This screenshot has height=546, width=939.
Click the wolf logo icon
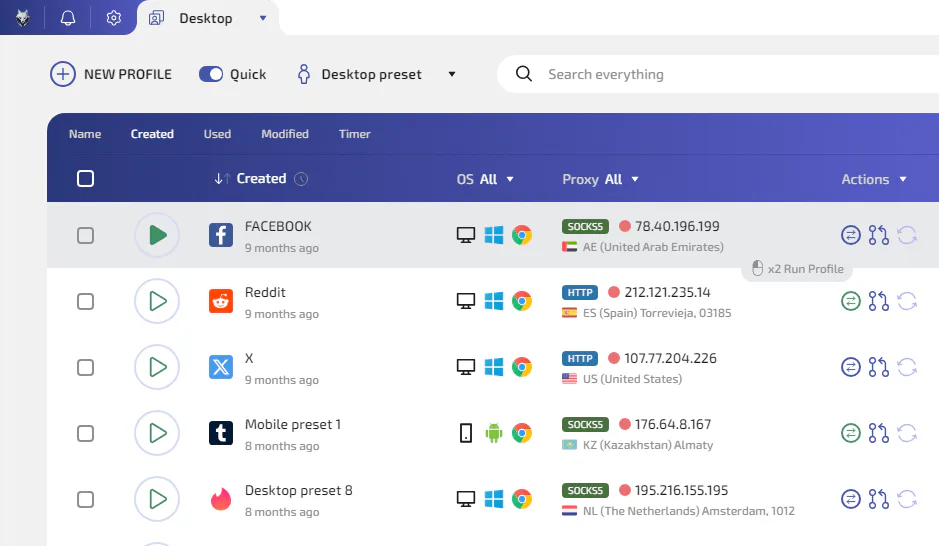pos(23,18)
